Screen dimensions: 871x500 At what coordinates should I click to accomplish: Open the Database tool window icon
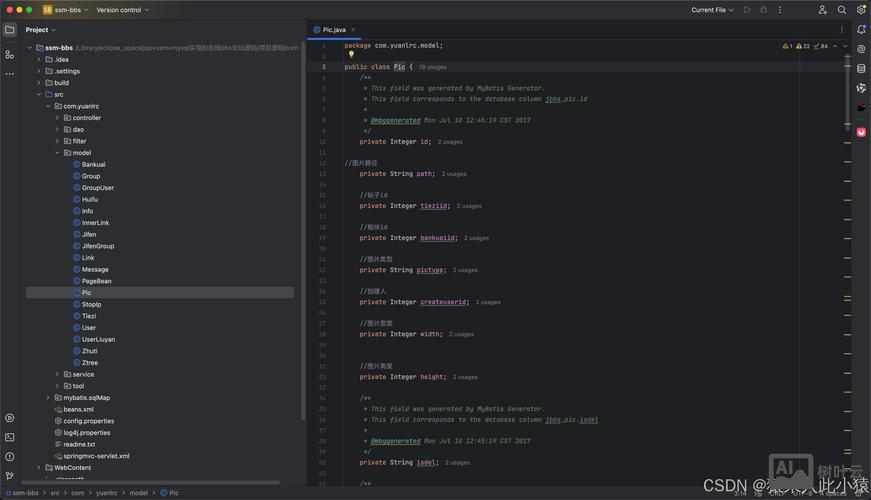[861, 68]
